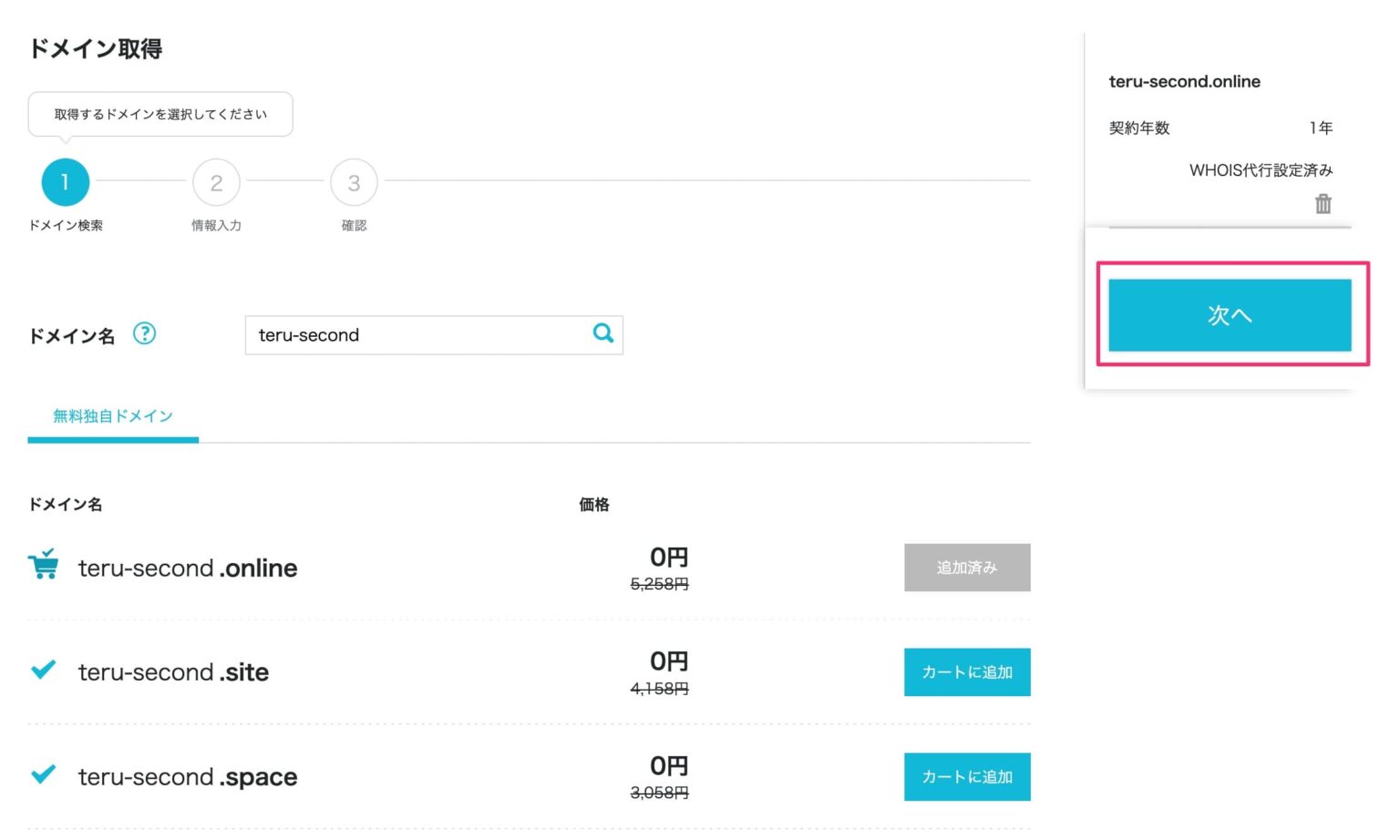The height and width of the screenshot is (840, 1400).
Task: Click step 1 circle ドメイン検索
Action: [x=65, y=182]
